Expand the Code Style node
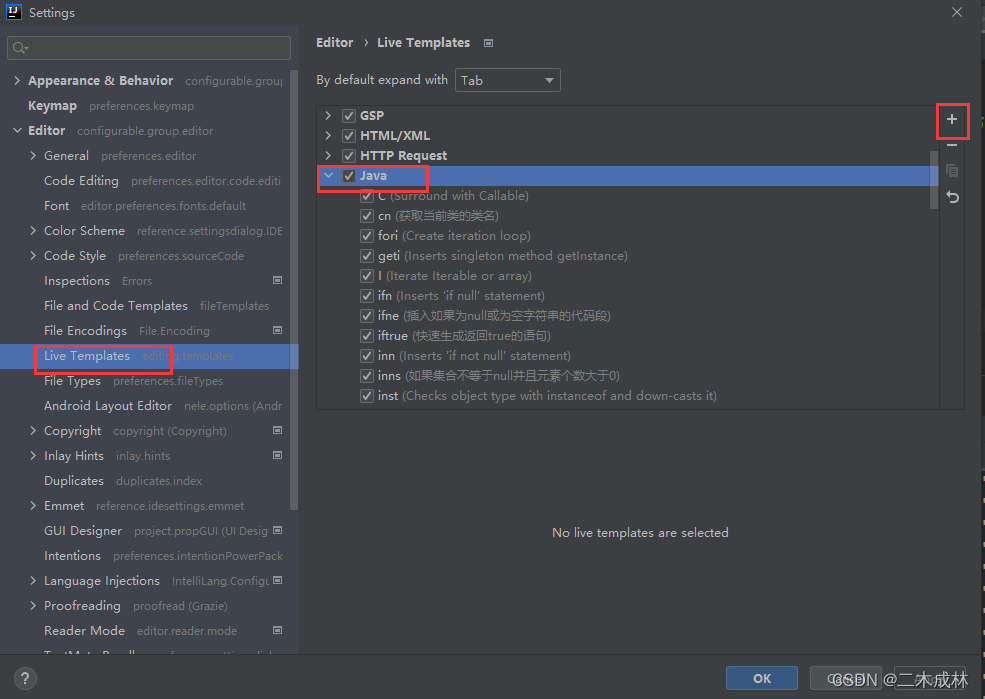Viewport: 985px width, 699px height. [33, 256]
